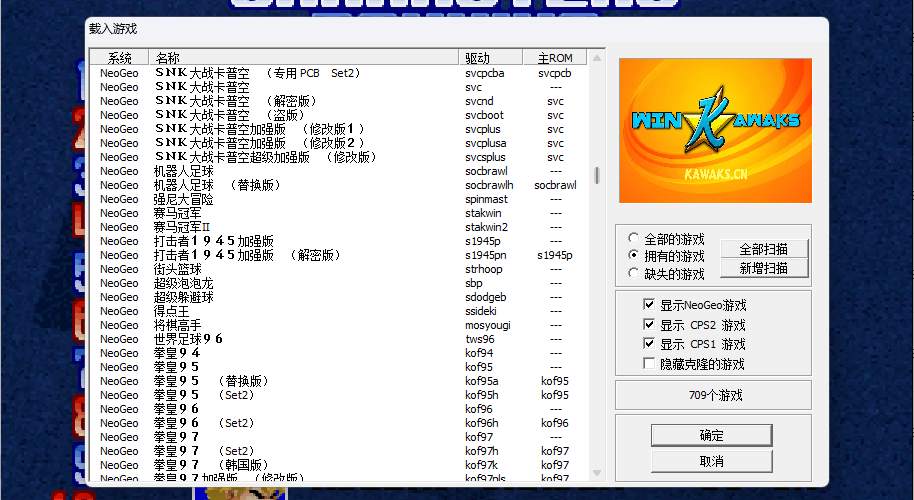
Task: Uncheck the 显示 CPS2 游戏 checkbox
Action: [x=650, y=325]
